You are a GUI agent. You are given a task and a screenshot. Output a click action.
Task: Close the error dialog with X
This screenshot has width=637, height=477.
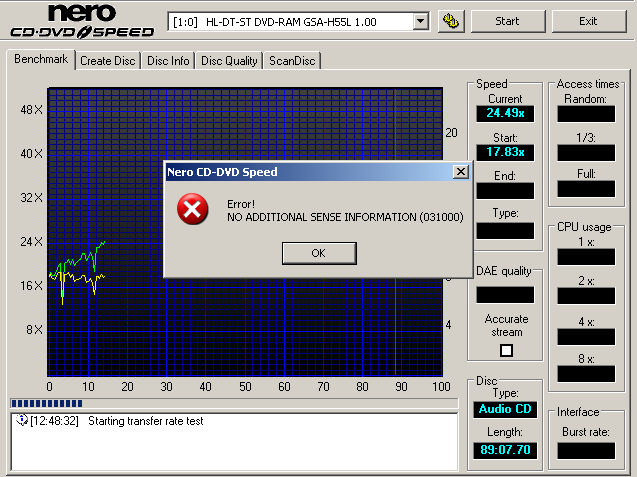coord(461,172)
